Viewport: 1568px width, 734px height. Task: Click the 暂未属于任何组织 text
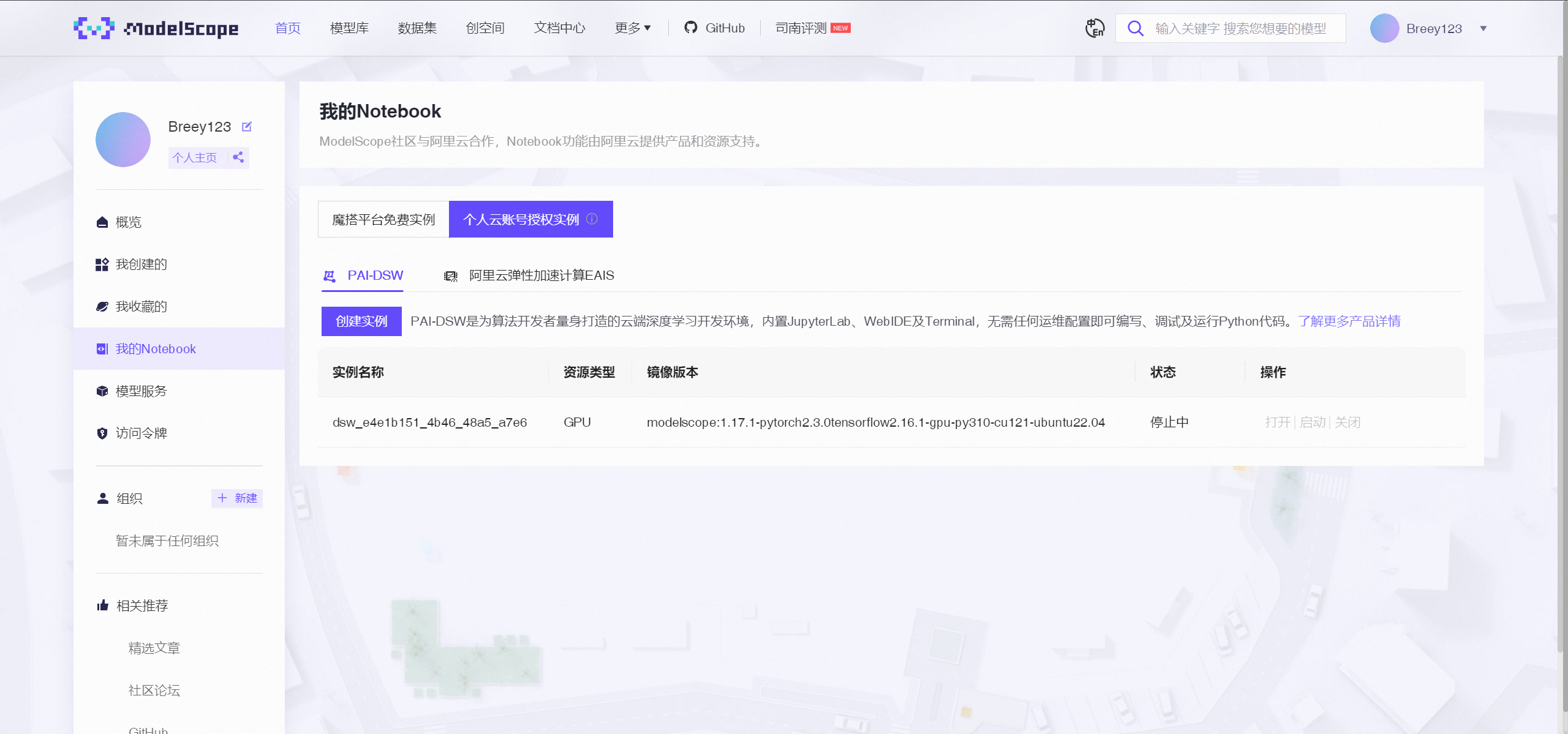pyautogui.click(x=167, y=541)
